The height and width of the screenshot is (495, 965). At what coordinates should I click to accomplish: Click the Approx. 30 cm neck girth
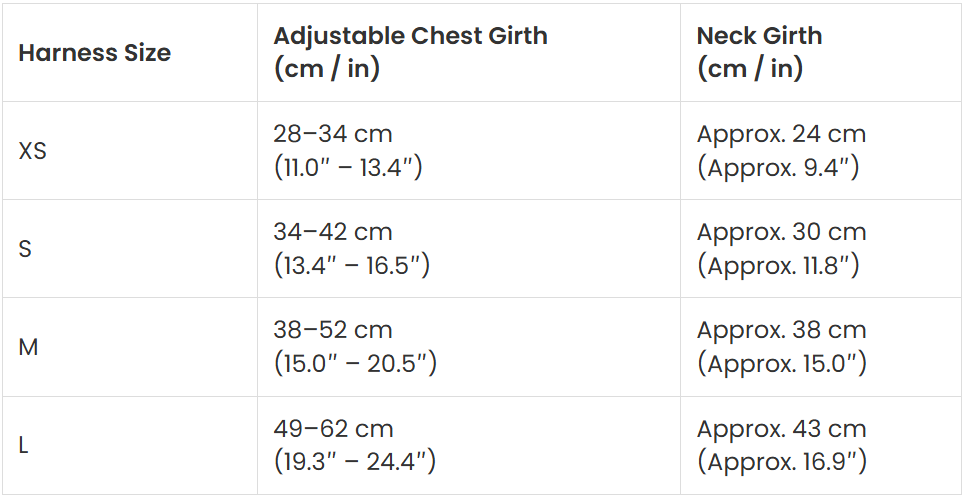(781, 232)
